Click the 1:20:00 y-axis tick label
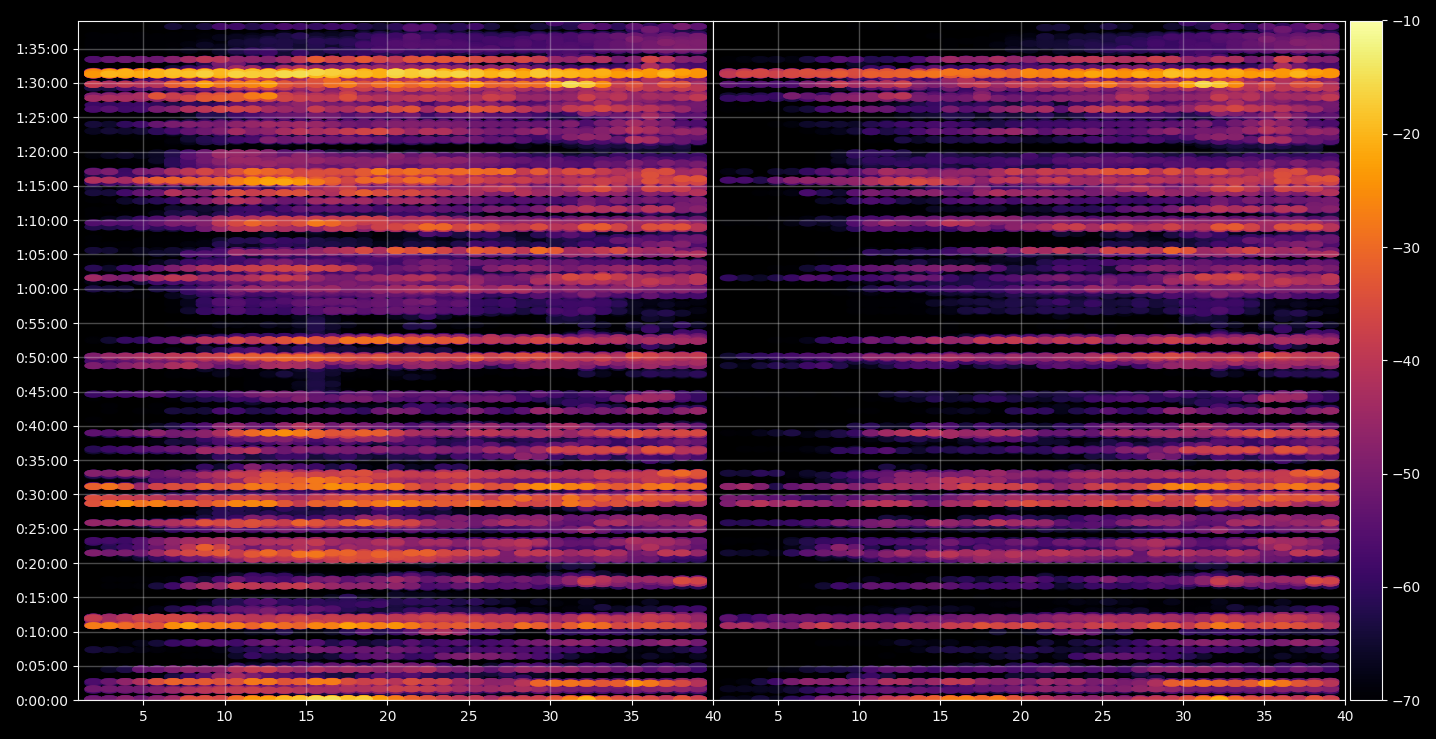 pos(42,152)
